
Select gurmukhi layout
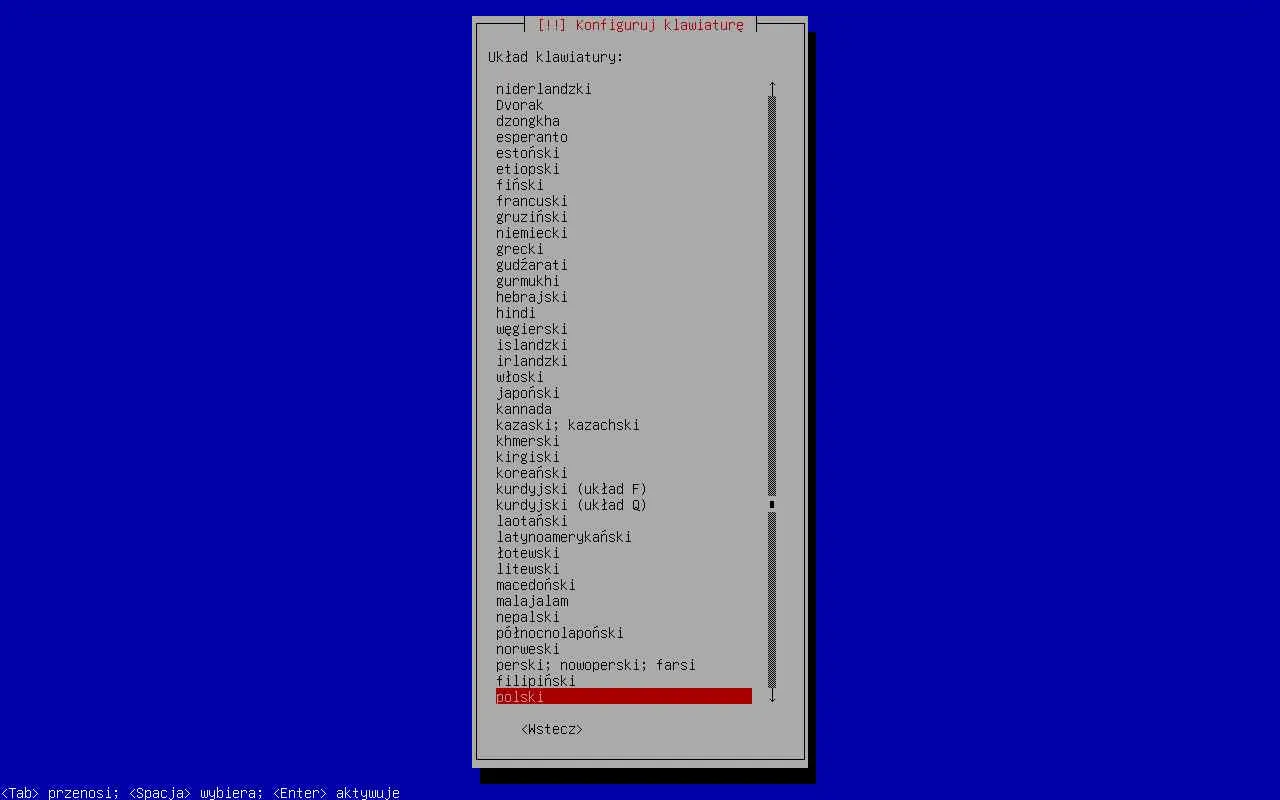click(x=624, y=281)
